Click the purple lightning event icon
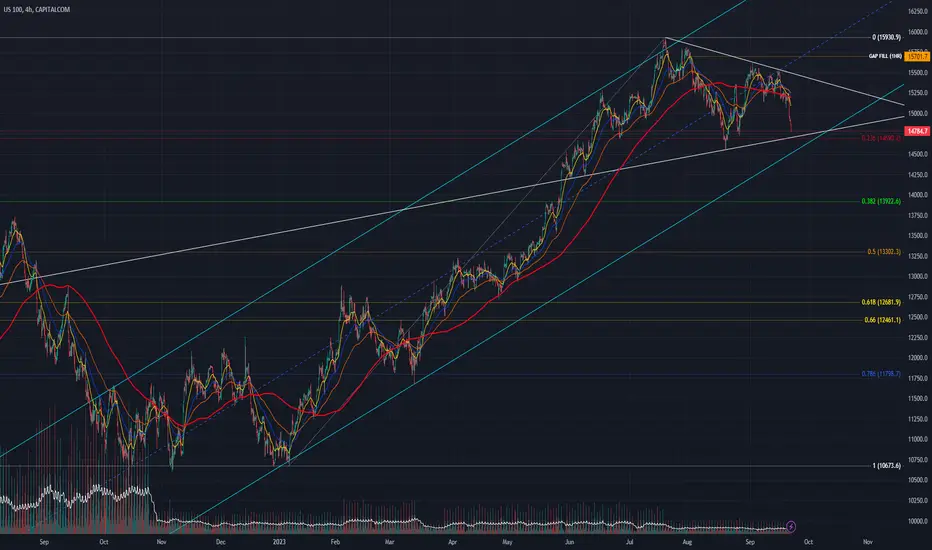This screenshot has width=932, height=550. (x=791, y=526)
